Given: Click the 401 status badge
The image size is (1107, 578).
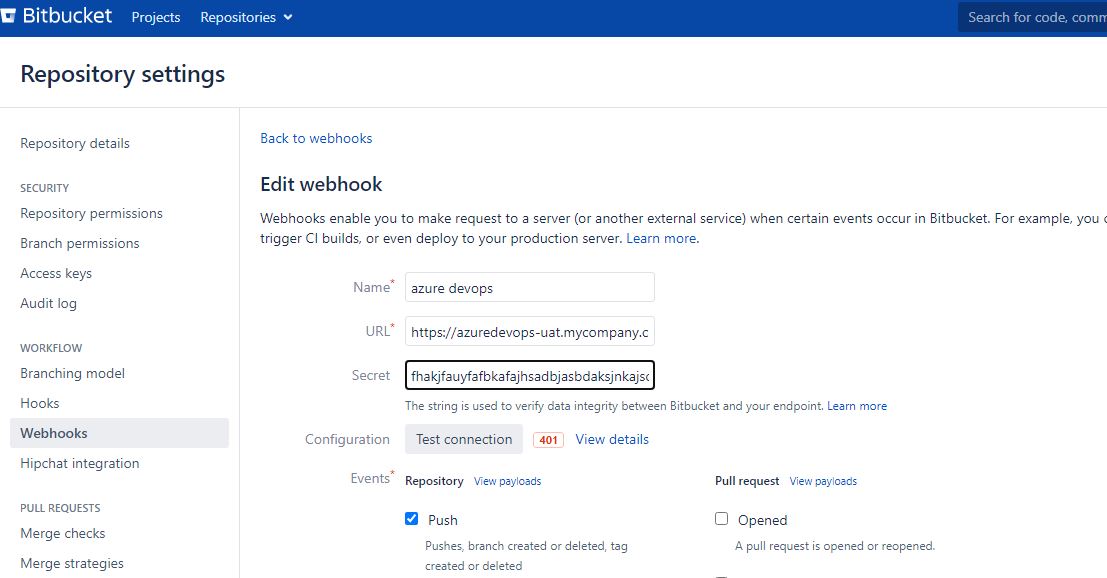Looking at the screenshot, I should click(x=547, y=440).
